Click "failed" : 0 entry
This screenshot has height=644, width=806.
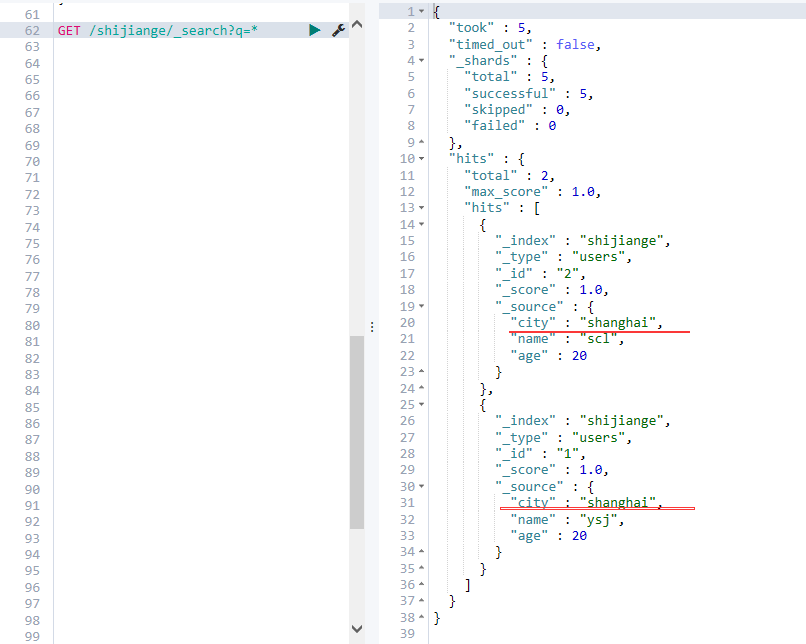[x=510, y=126]
